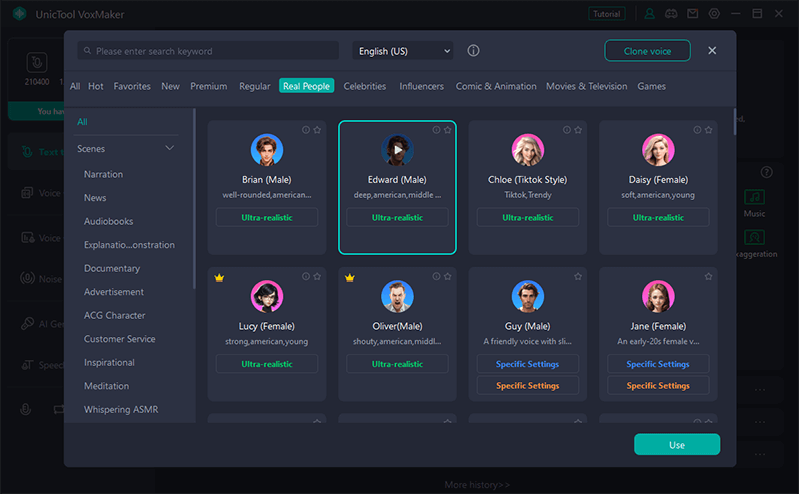Favorite the Lucy (Female) voice star
The image size is (799, 494).
coord(317,276)
